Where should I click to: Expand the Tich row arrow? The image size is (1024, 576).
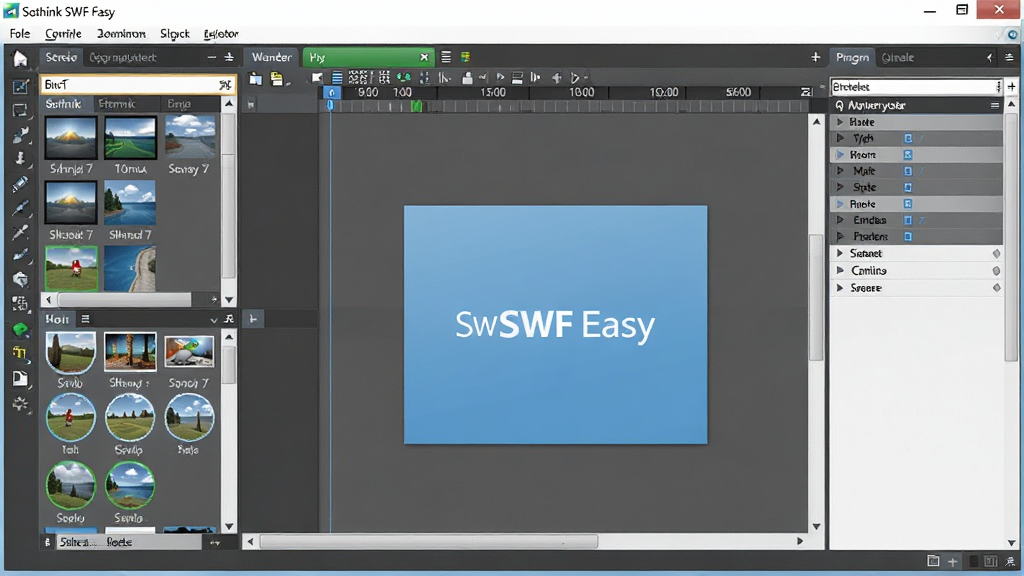[840, 138]
